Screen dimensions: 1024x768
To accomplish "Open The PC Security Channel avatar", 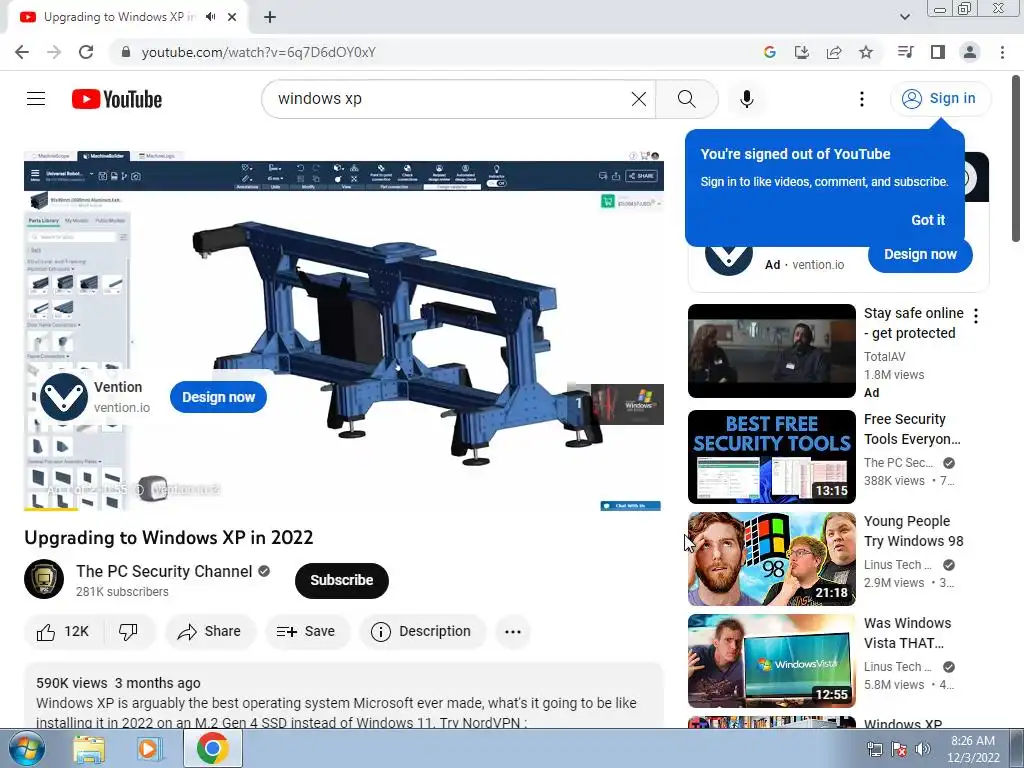I will pos(44,579).
